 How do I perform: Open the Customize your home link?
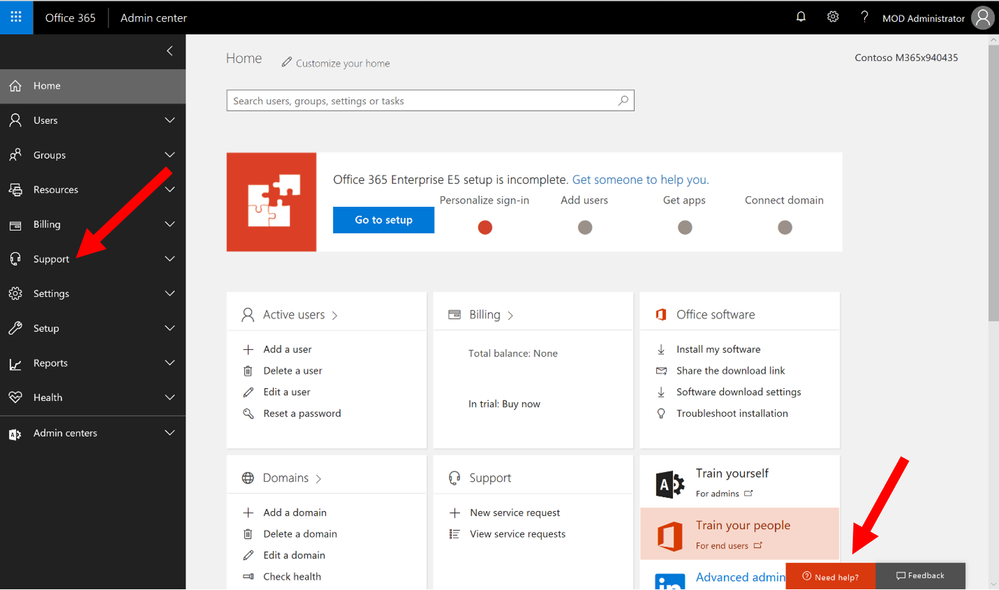(x=343, y=63)
